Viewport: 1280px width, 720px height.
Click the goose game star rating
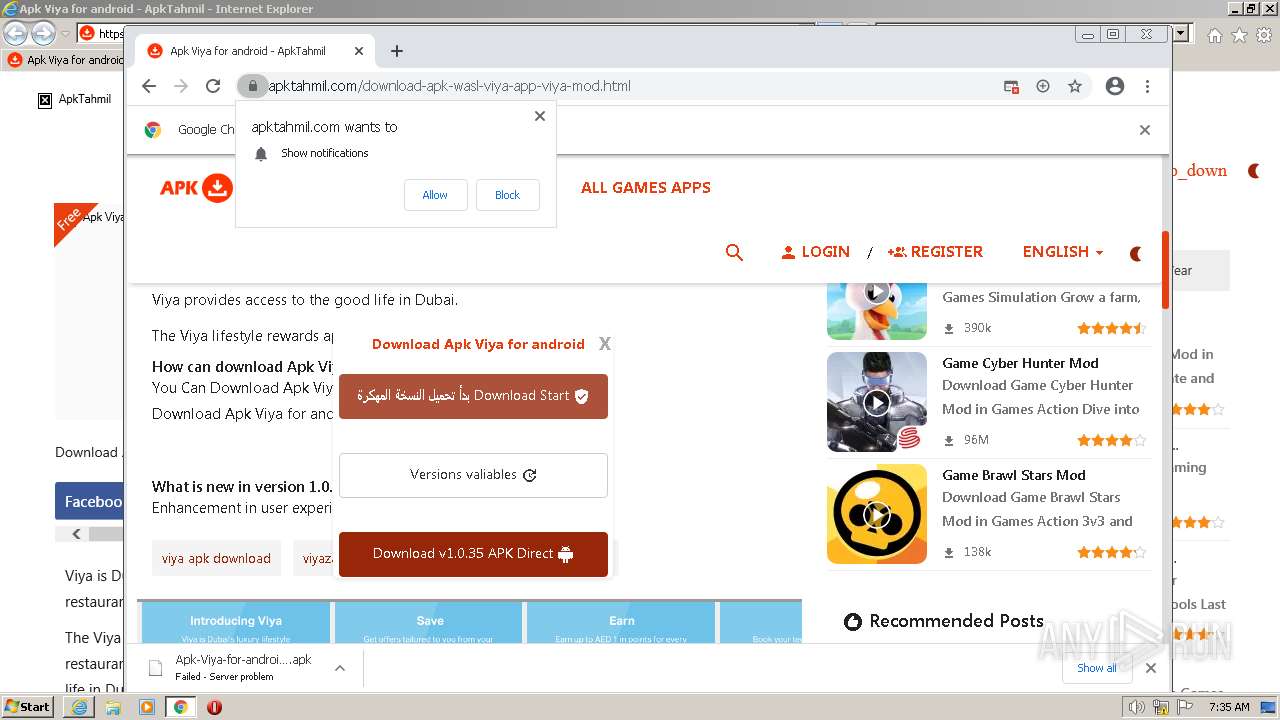(x=1111, y=328)
